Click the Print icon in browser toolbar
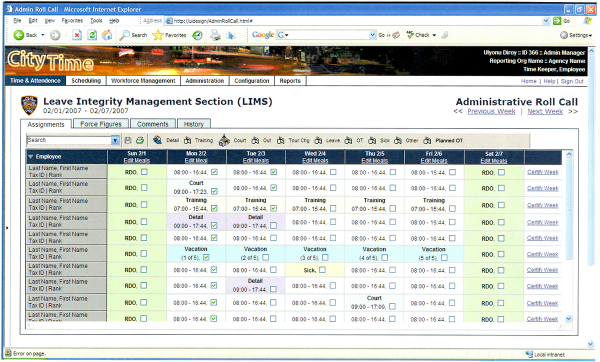This screenshot has height=362, width=600. pos(215,35)
